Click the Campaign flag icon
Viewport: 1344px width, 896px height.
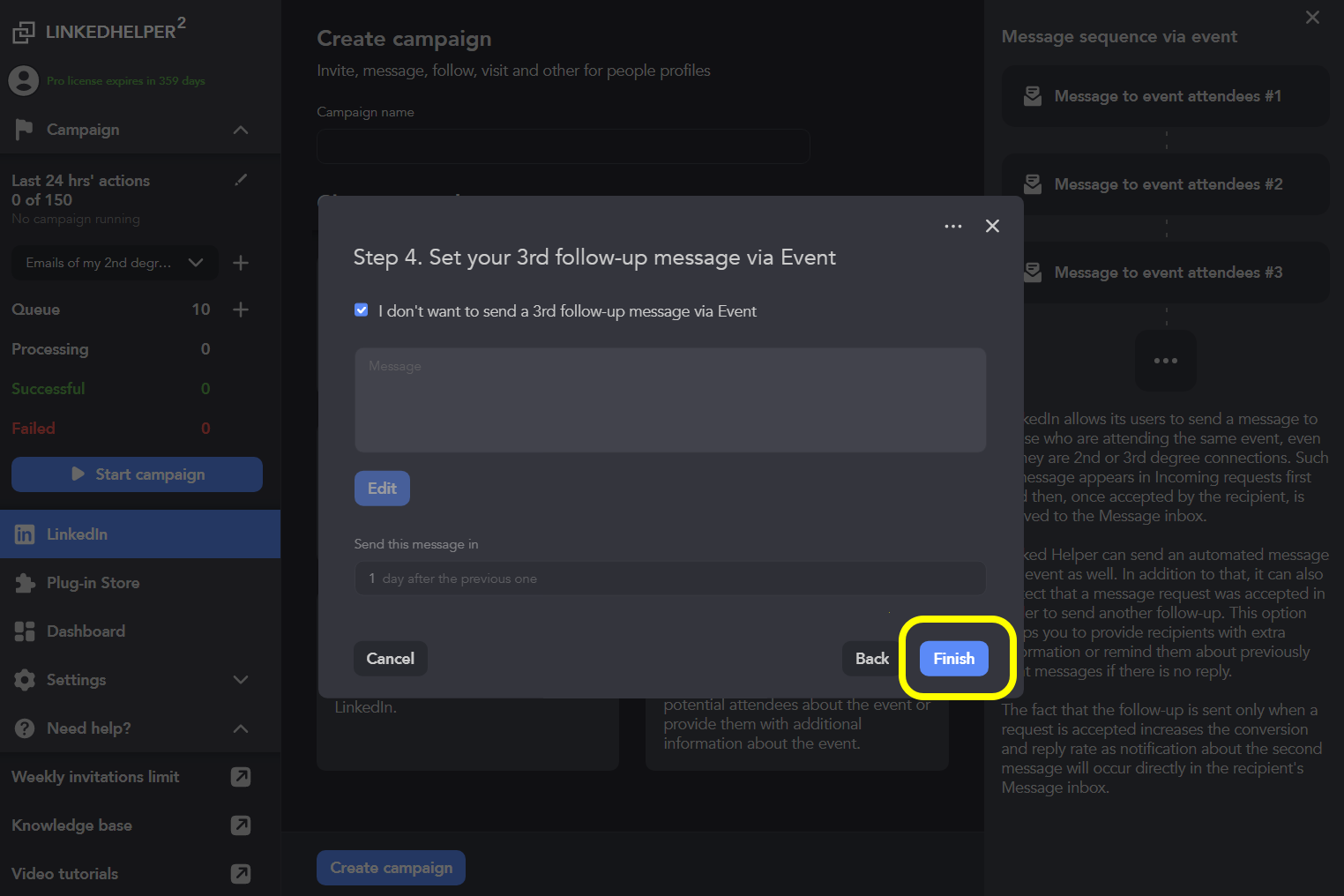[24, 130]
